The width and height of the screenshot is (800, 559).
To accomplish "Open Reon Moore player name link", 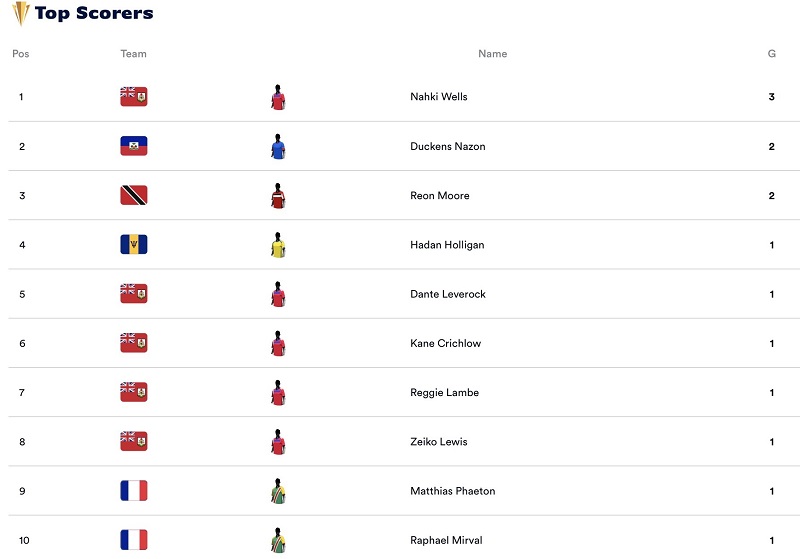I will (440, 196).
